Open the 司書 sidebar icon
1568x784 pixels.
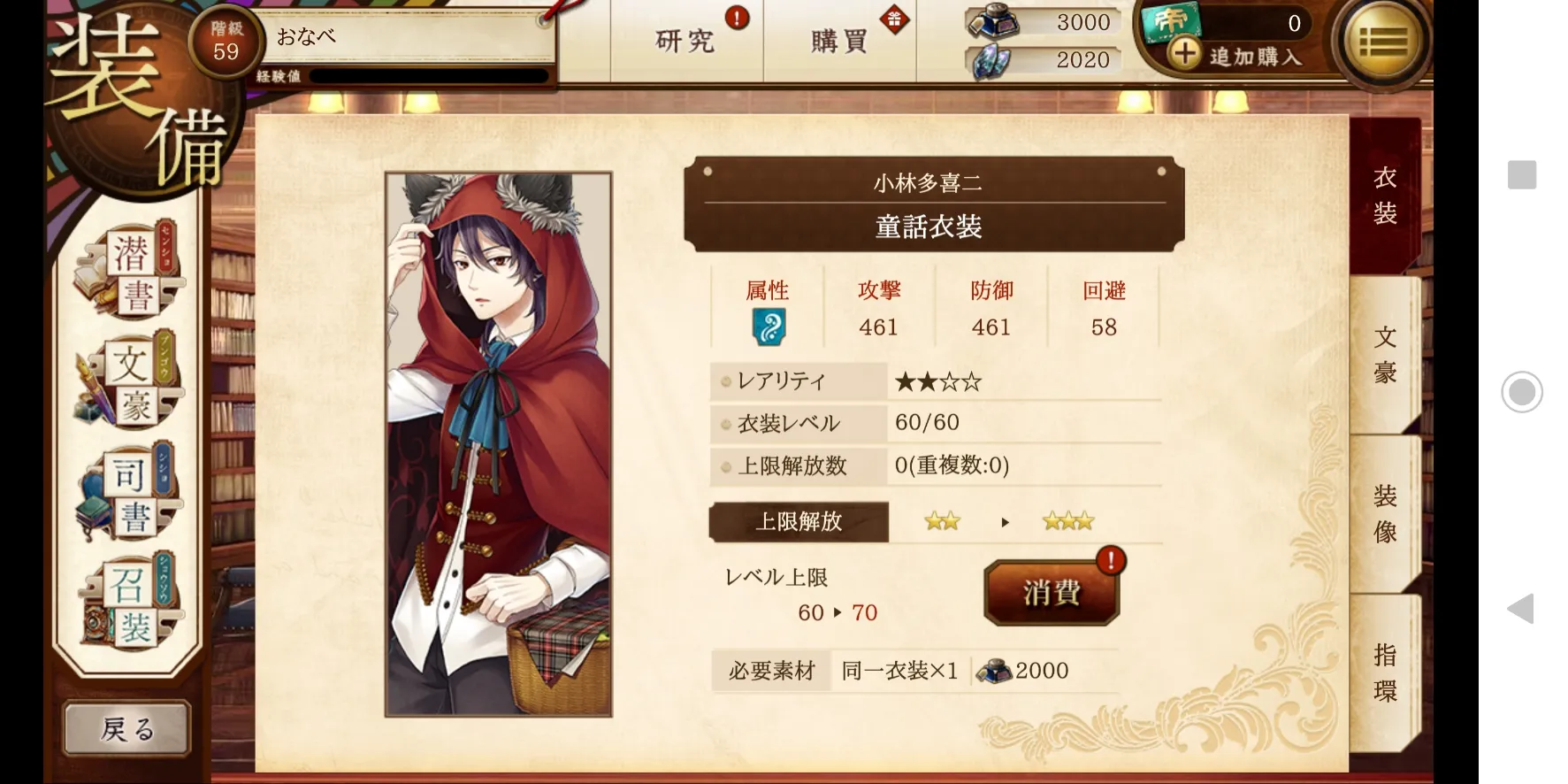click(129, 494)
